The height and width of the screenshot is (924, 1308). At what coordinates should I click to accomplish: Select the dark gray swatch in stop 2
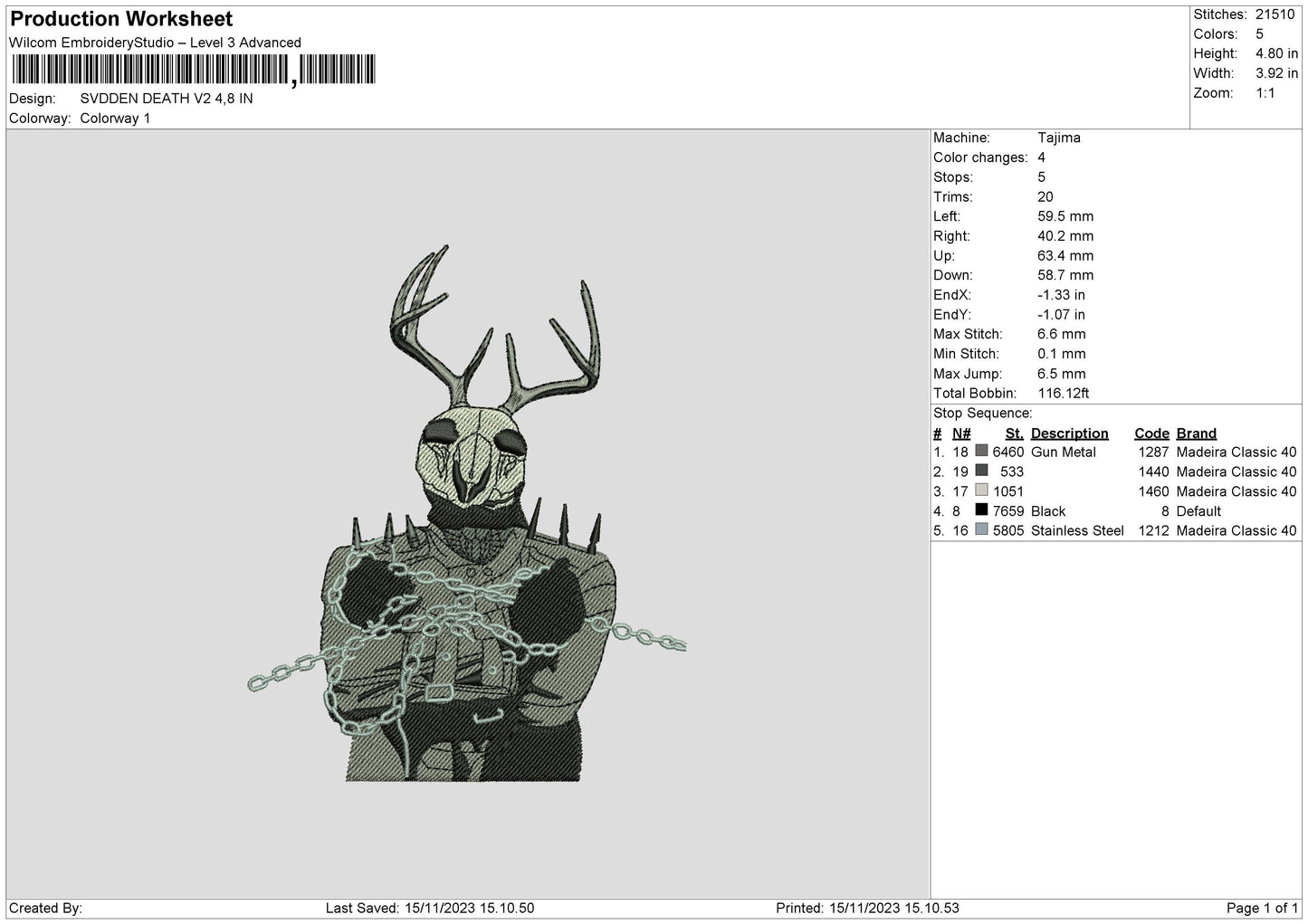coord(981,472)
